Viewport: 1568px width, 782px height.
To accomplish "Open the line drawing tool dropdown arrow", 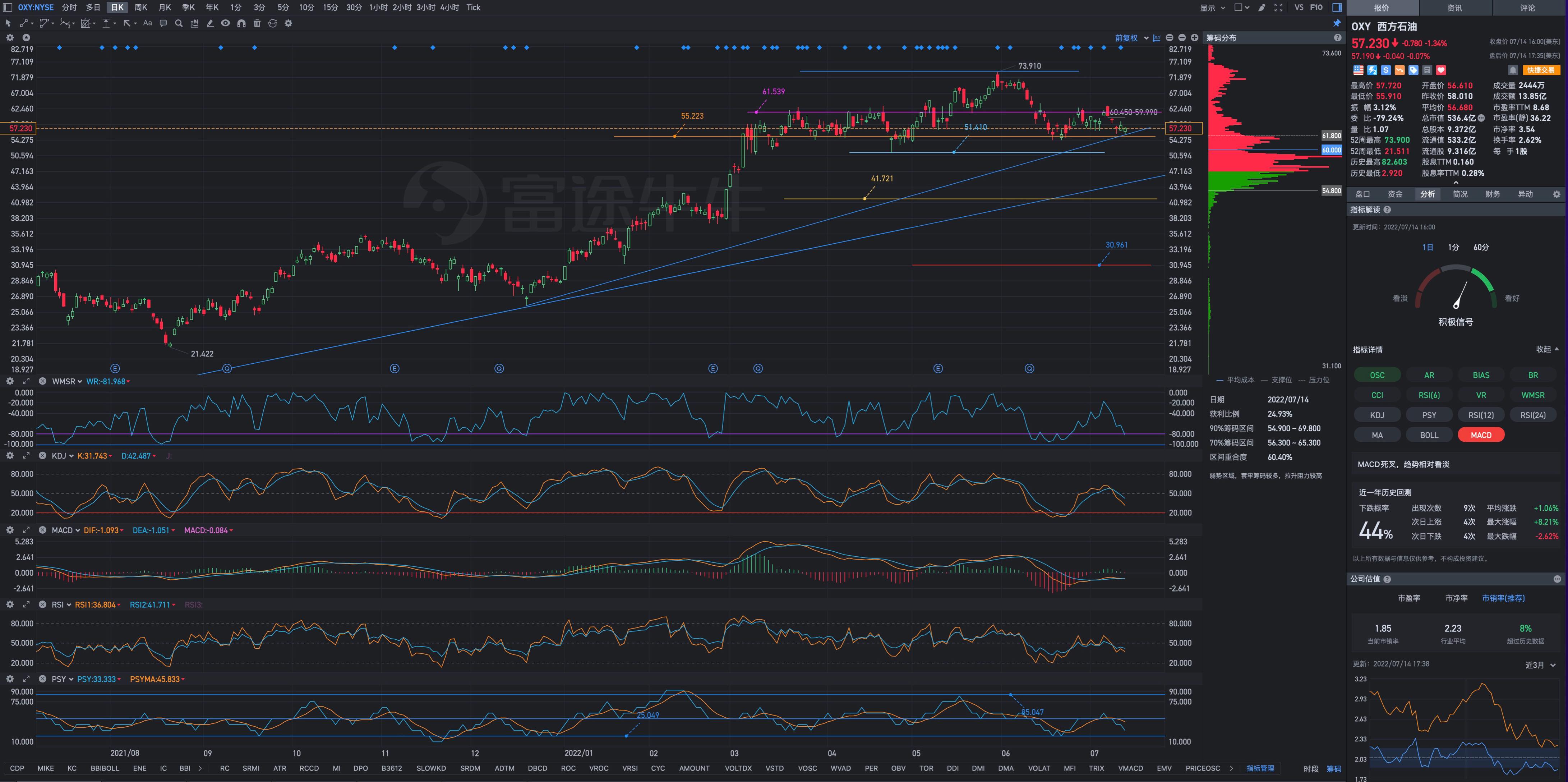I will click(32, 23).
